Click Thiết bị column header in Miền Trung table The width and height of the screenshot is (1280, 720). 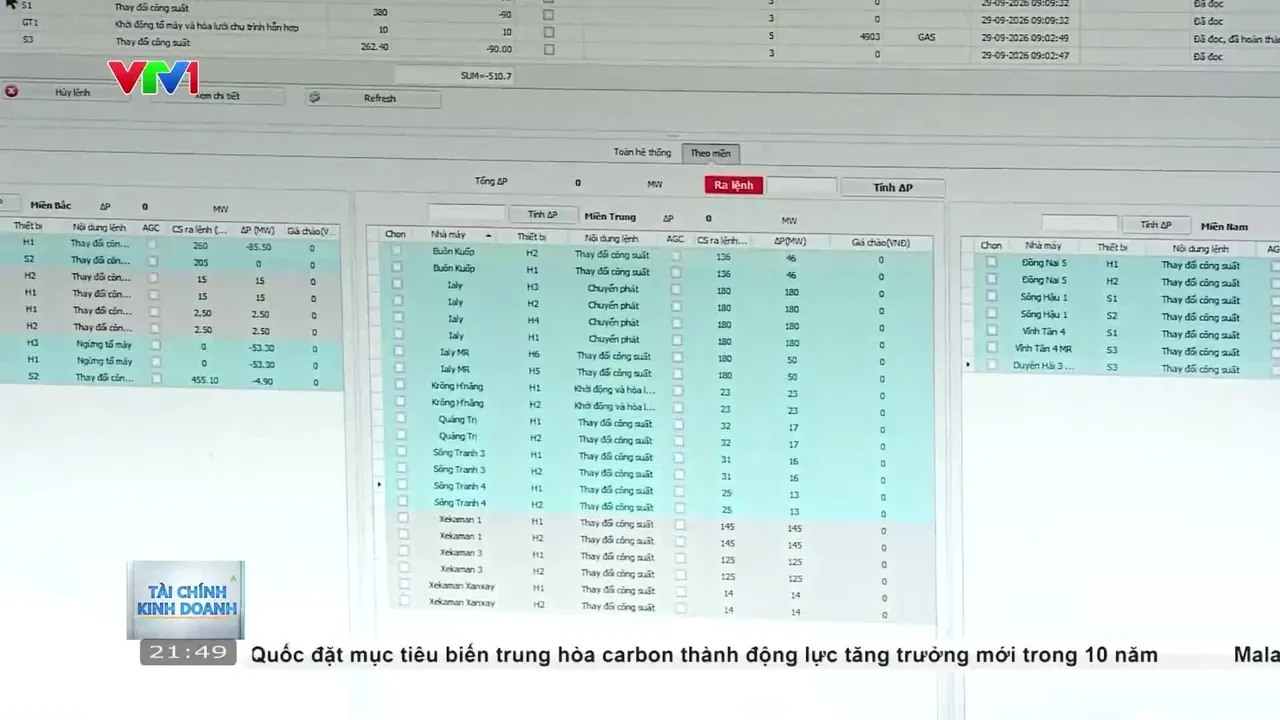(x=531, y=237)
